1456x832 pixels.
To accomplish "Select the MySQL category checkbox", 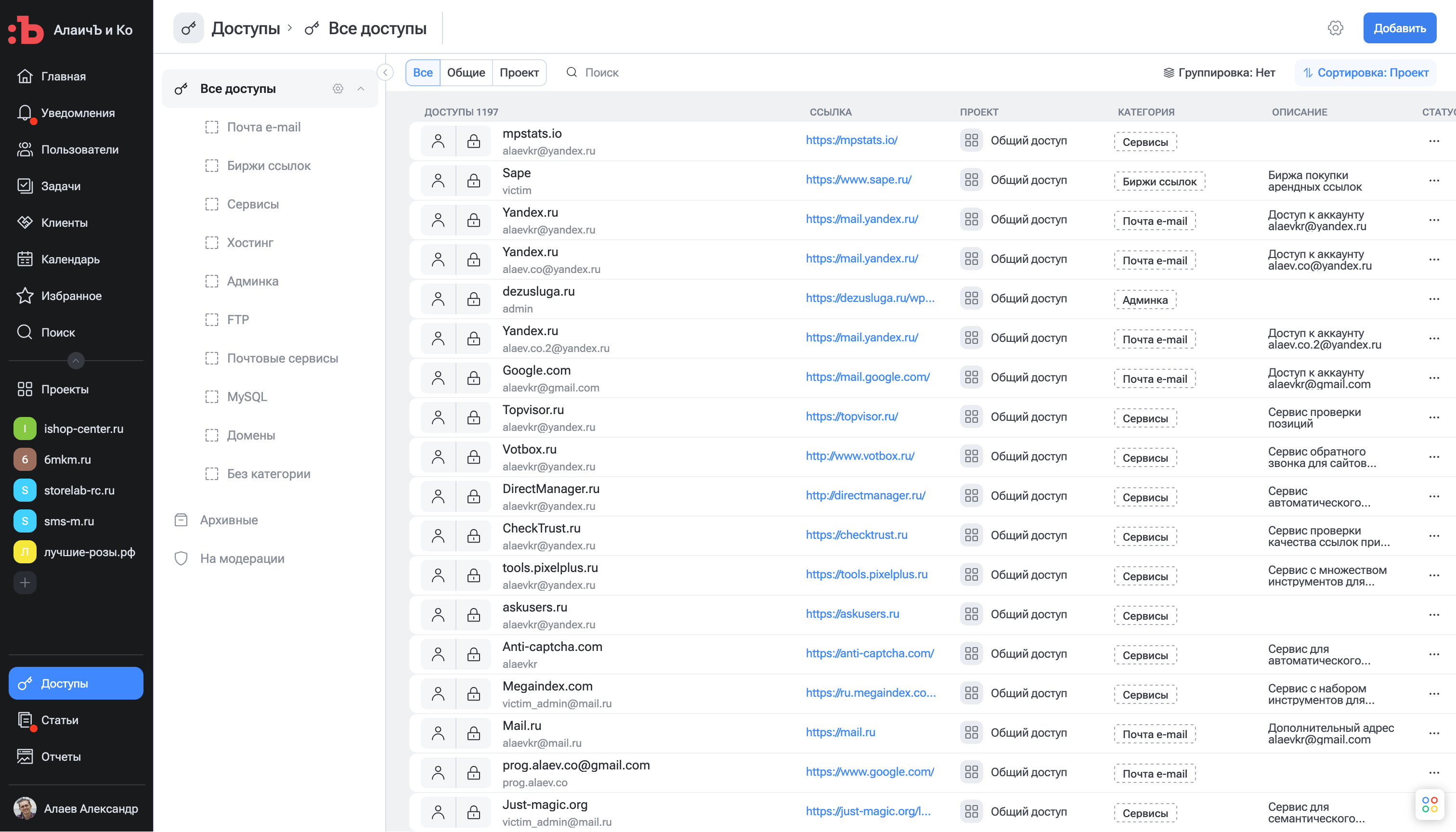I will point(212,397).
